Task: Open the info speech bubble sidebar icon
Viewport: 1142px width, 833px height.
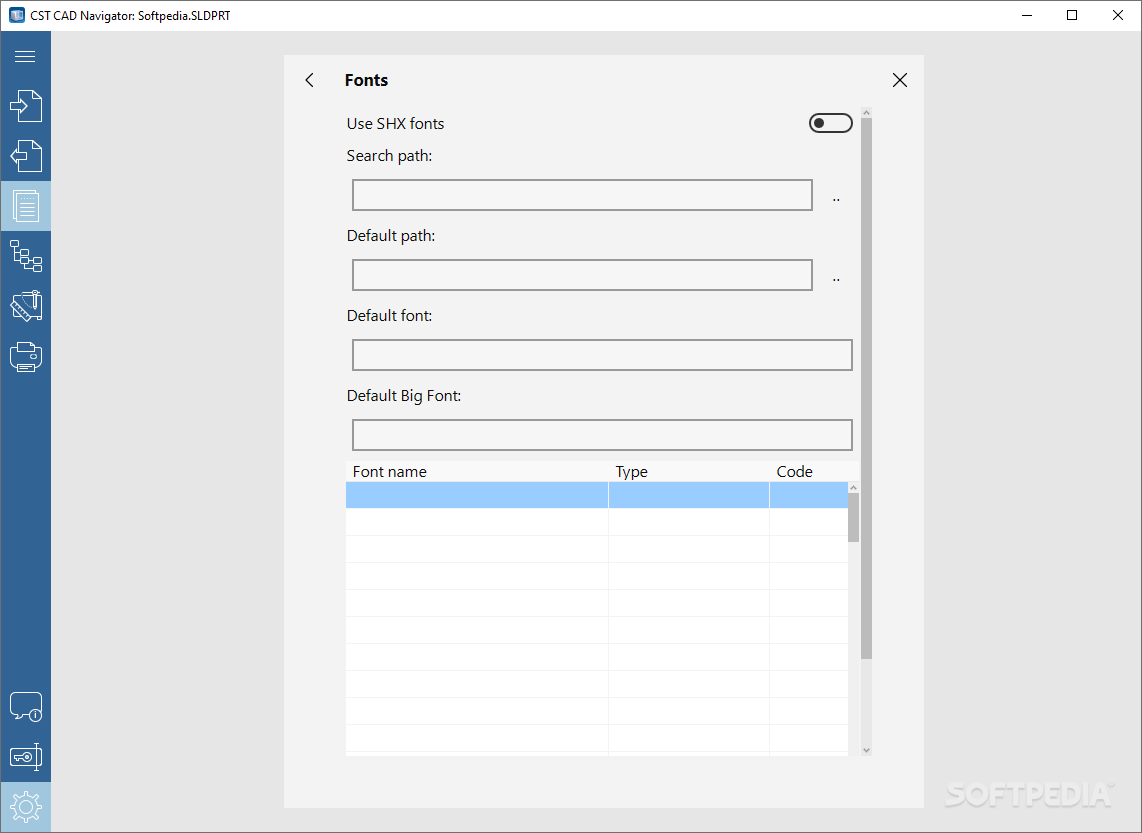Action: 25,706
